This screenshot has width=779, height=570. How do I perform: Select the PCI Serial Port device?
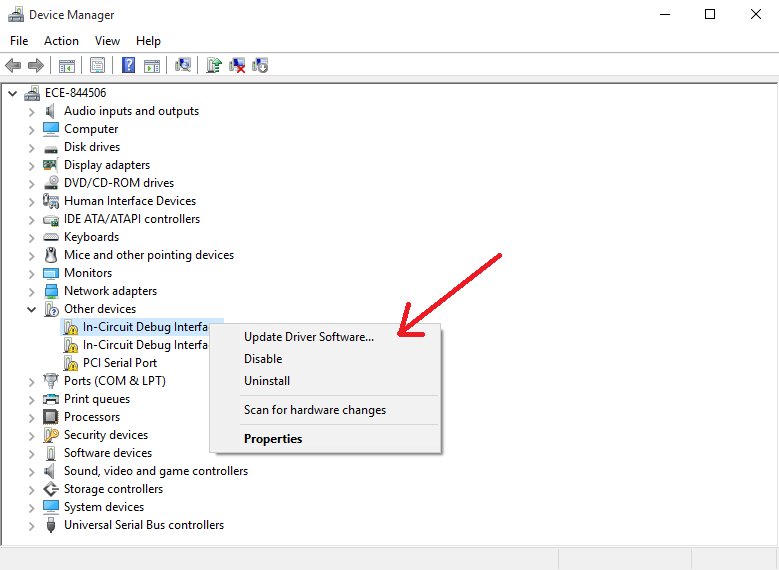(x=120, y=363)
